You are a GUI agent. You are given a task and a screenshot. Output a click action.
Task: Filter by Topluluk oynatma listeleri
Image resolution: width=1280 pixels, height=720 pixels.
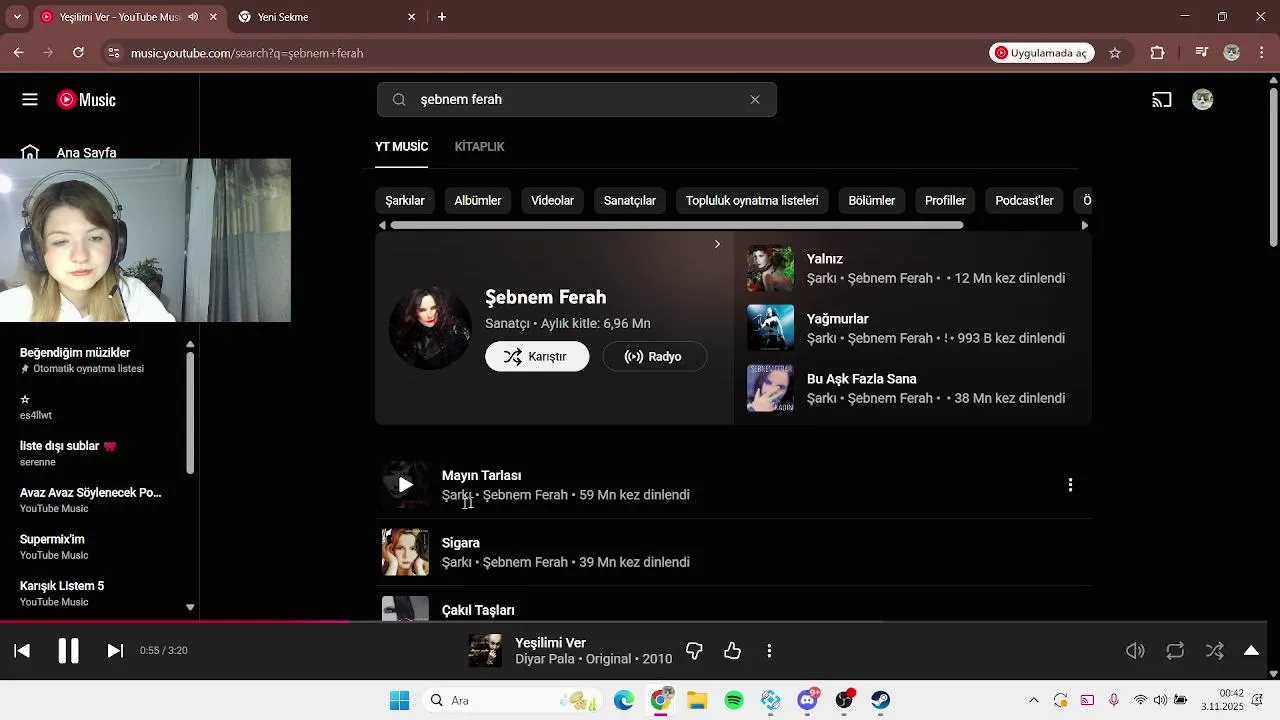(x=752, y=201)
